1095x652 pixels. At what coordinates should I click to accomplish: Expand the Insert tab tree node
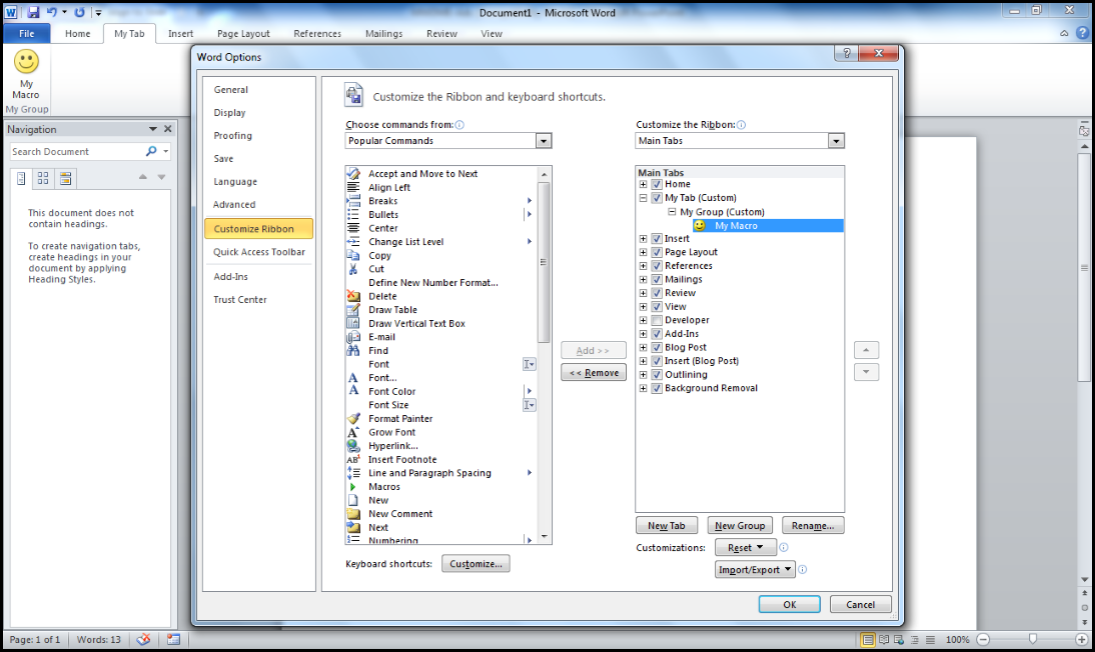click(642, 238)
